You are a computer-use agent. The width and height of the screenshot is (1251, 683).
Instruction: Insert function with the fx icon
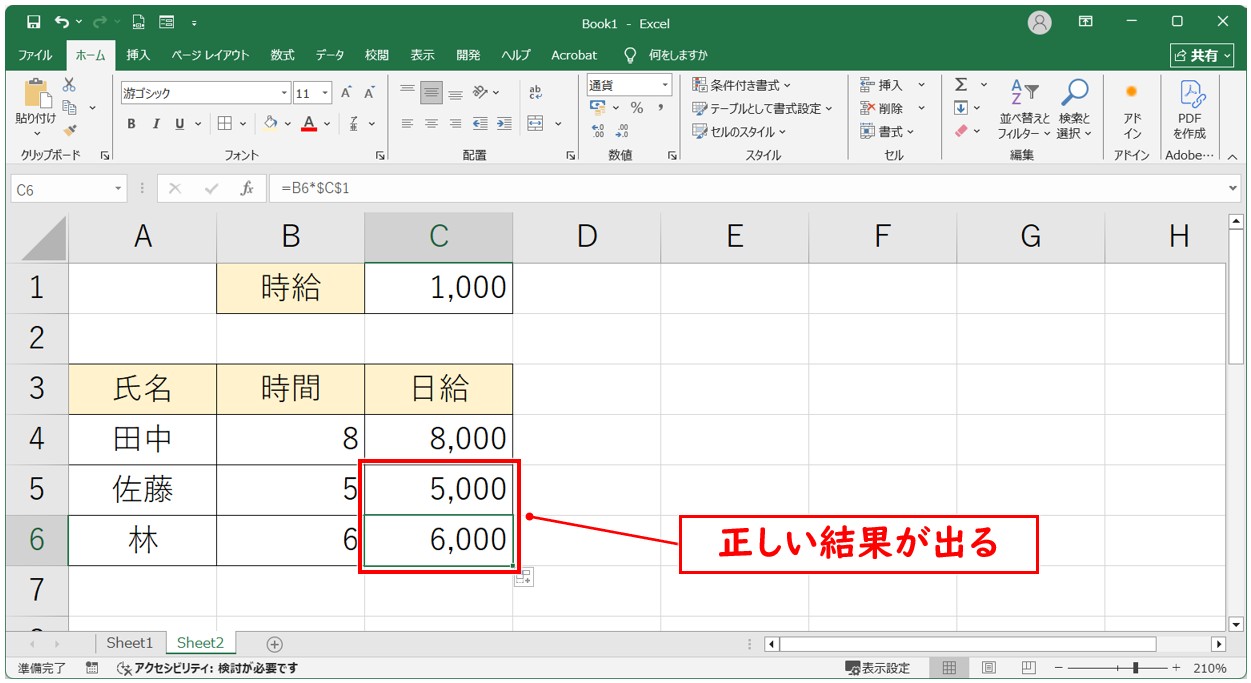tap(247, 188)
